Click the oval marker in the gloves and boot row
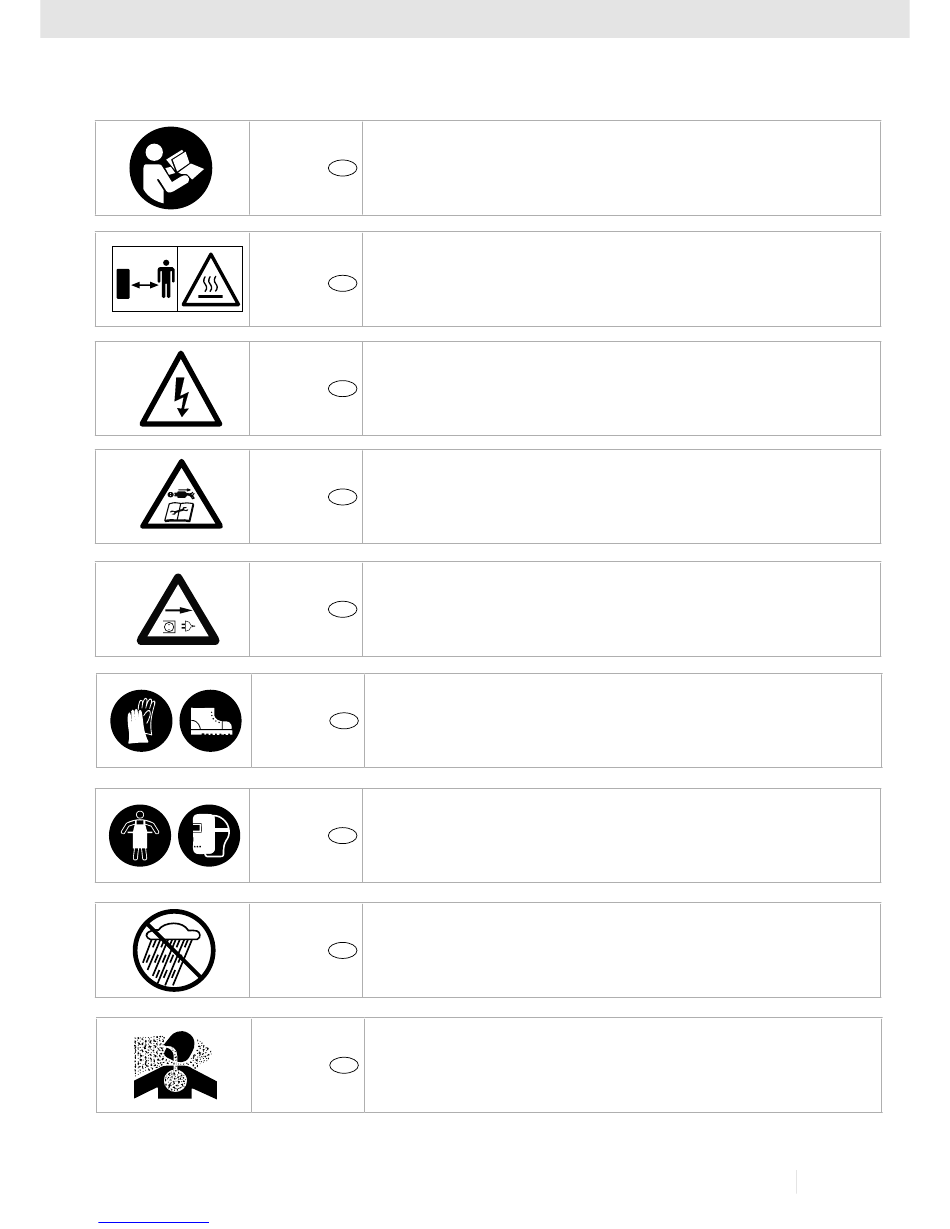This screenshot has width=950, height=1229. coord(343,719)
